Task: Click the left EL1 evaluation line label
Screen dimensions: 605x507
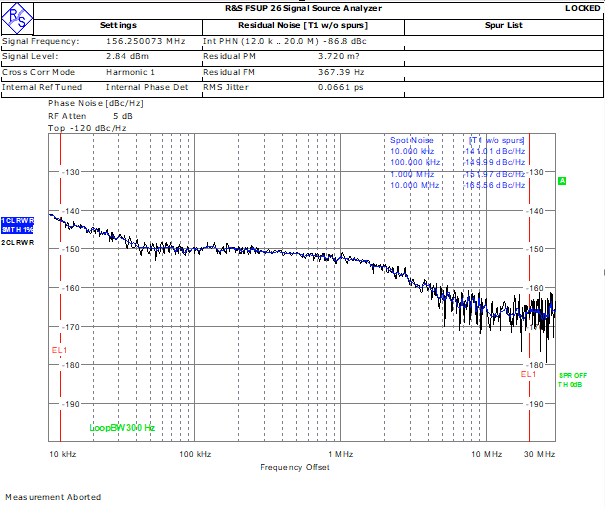Action: [59, 350]
